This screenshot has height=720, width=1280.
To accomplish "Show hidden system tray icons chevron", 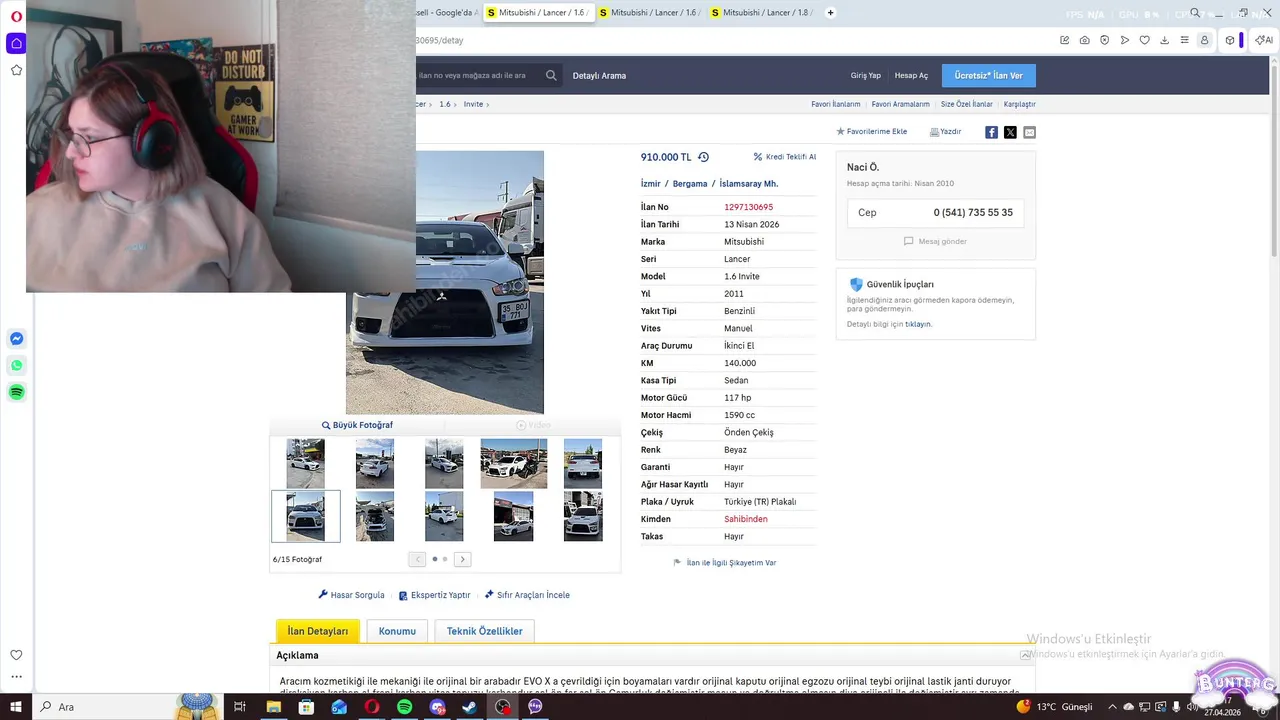I will (1111, 707).
